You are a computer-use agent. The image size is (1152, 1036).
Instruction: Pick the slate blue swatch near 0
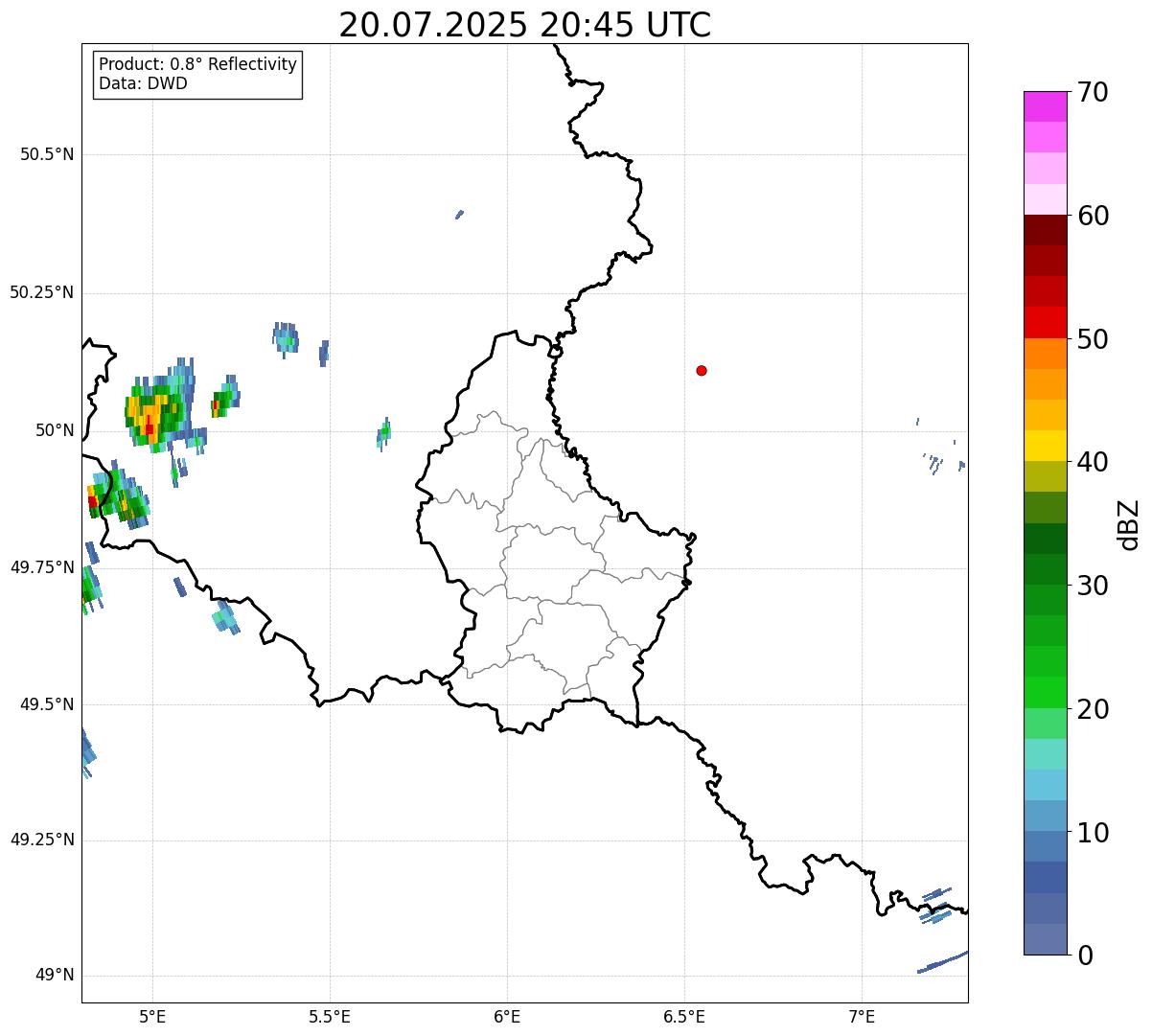(1045, 939)
